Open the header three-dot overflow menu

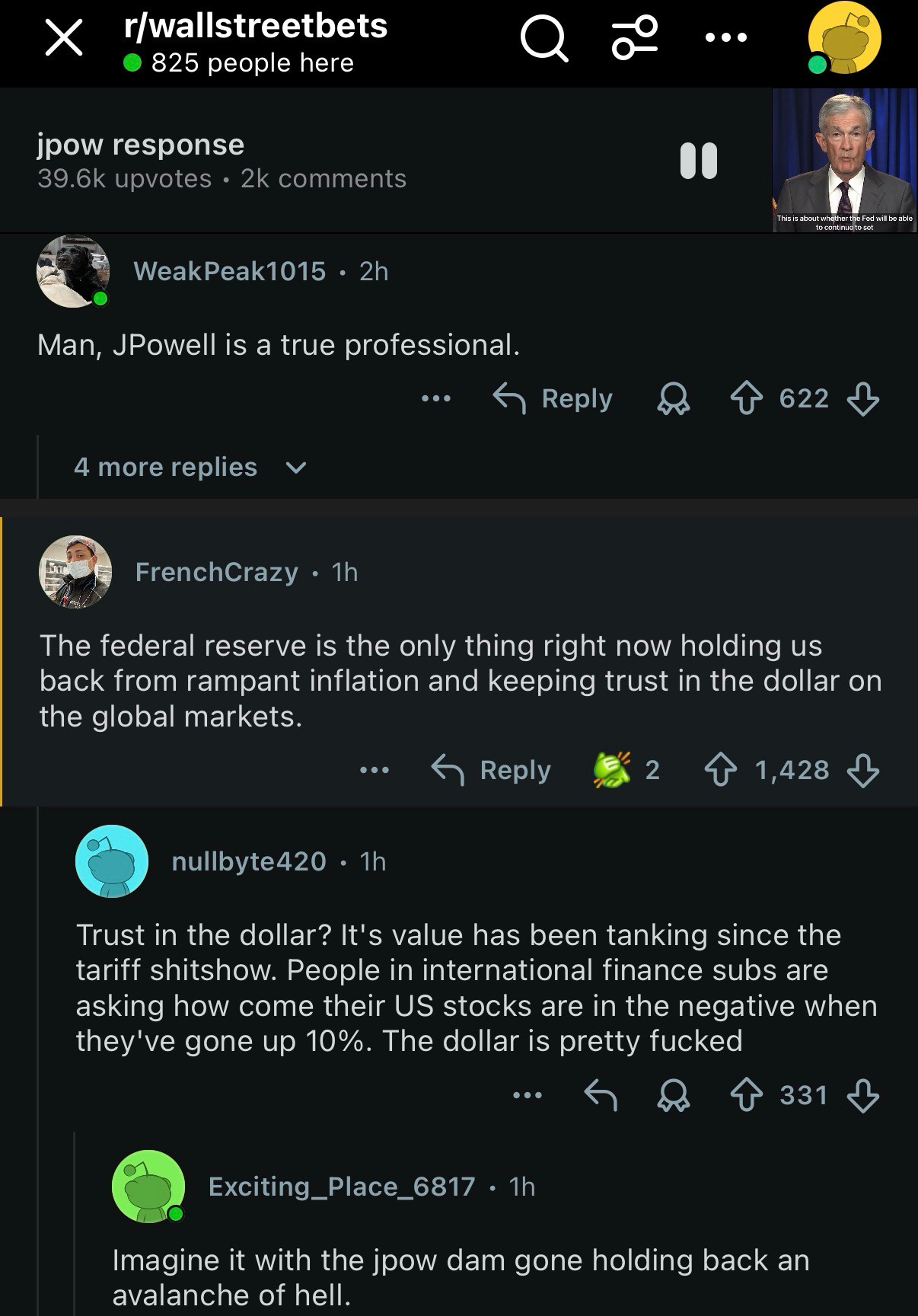(x=725, y=37)
